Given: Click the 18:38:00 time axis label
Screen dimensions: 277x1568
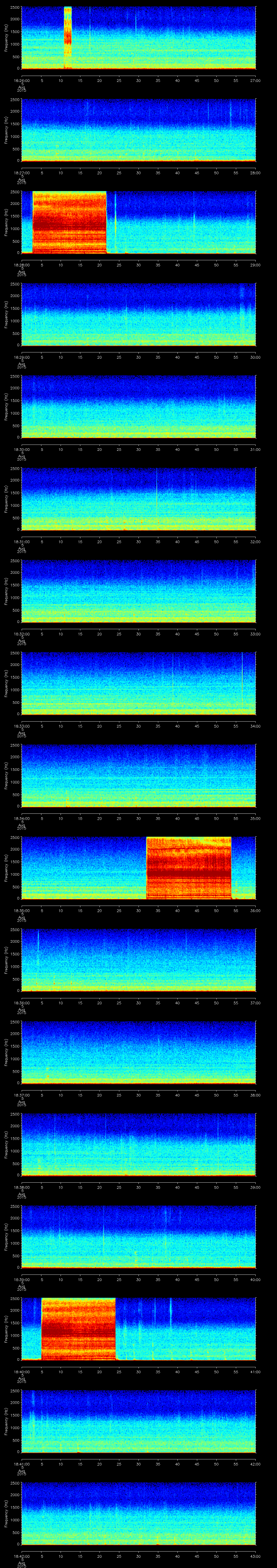Looking at the screenshot, I should coord(21,1187).
